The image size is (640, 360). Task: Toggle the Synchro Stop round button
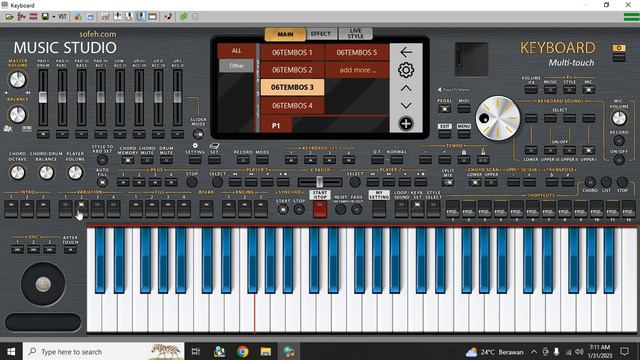pos(299,209)
